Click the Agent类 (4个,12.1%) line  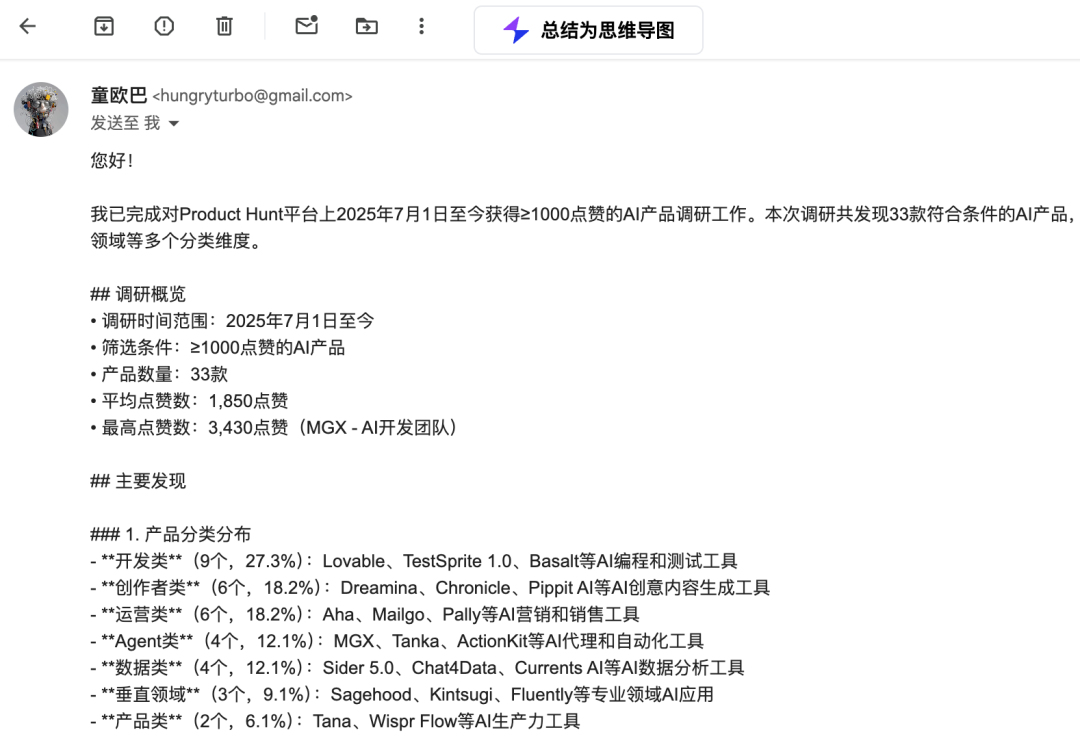coord(397,641)
